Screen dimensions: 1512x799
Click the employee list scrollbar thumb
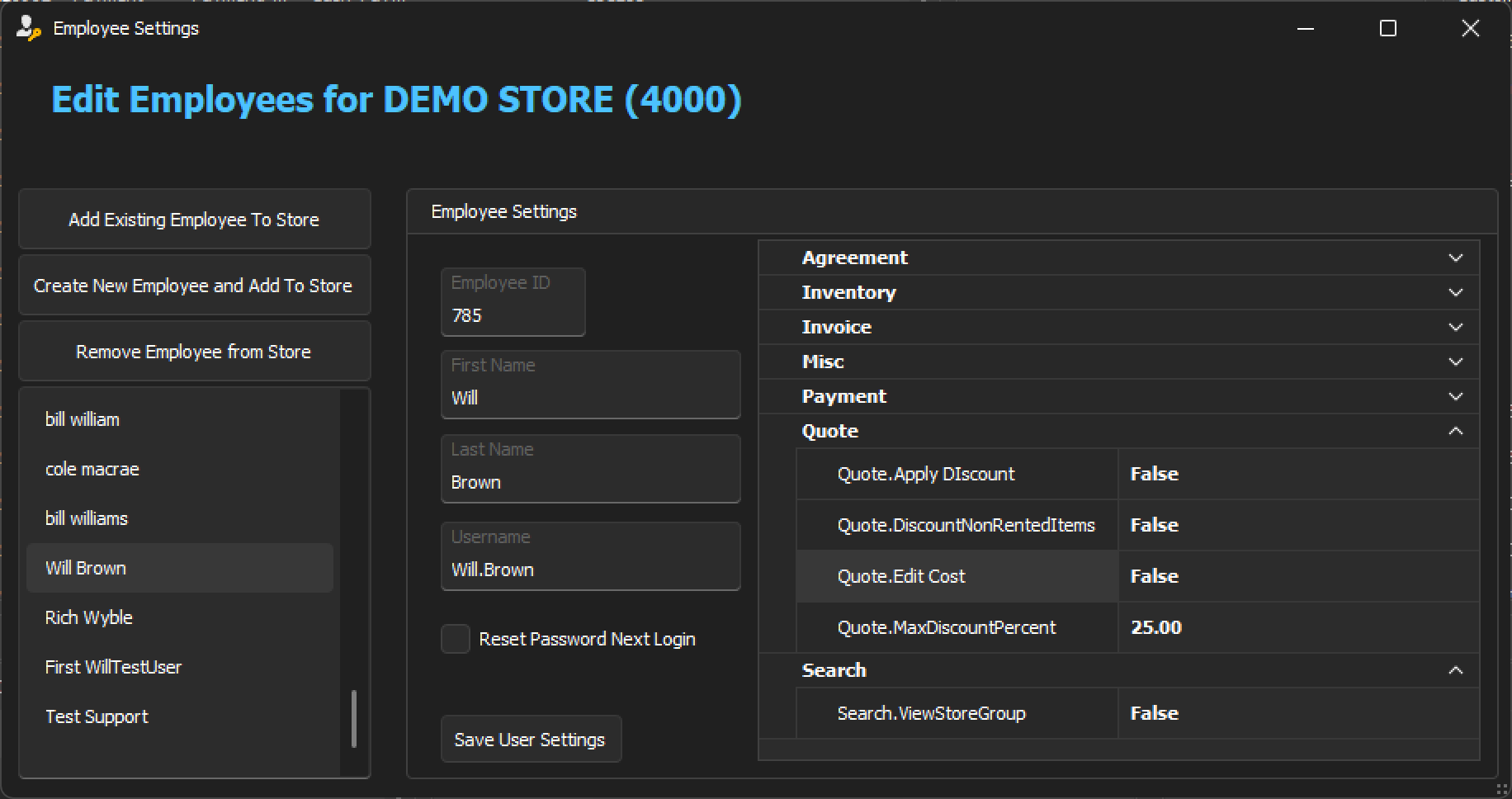[x=354, y=718]
